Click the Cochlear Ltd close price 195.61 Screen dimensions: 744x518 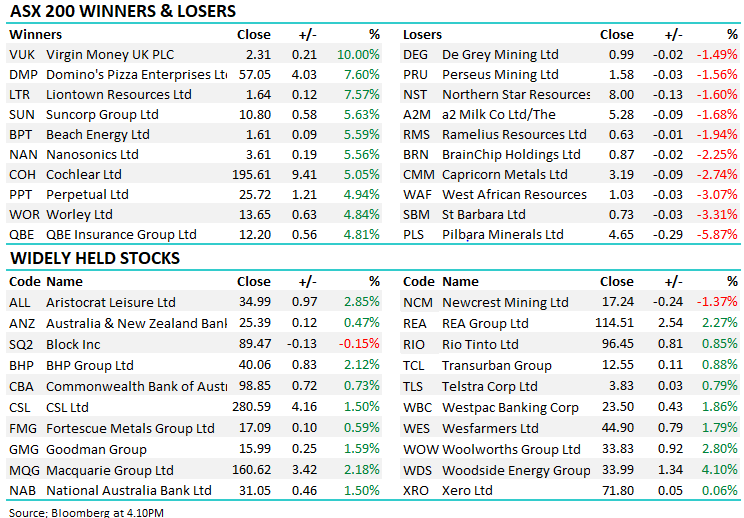pyautogui.click(x=250, y=175)
